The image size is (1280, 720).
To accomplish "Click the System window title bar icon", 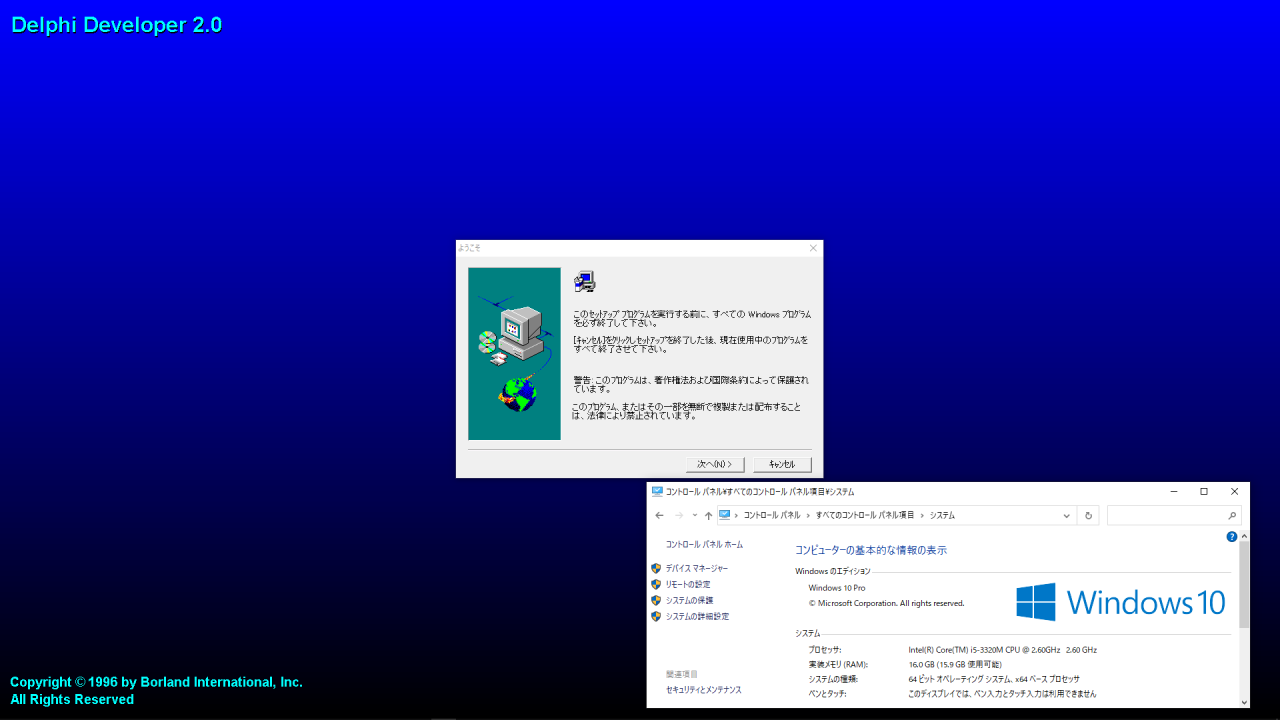I will tap(656, 491).
